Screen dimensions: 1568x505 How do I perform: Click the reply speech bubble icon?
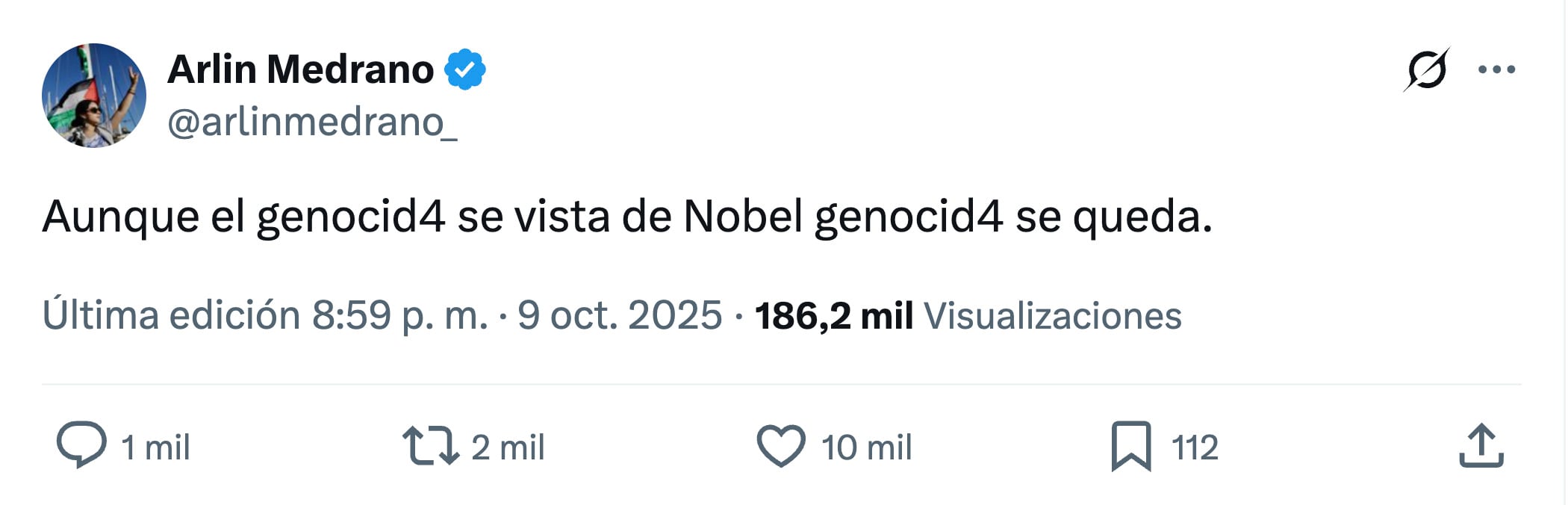81,445
